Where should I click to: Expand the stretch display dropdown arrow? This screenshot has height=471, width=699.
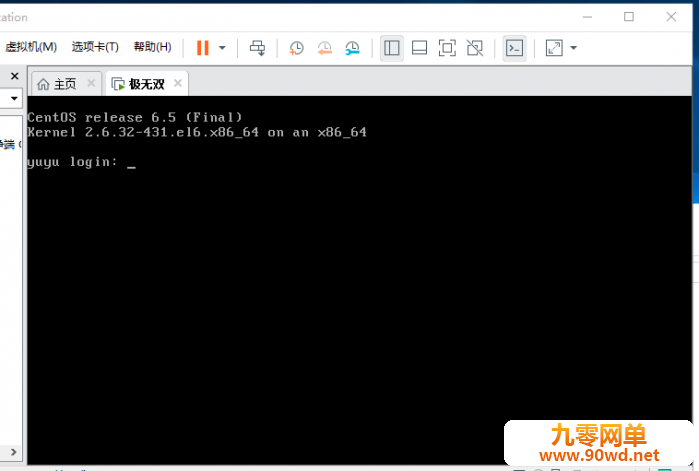(x=574, y=48)
